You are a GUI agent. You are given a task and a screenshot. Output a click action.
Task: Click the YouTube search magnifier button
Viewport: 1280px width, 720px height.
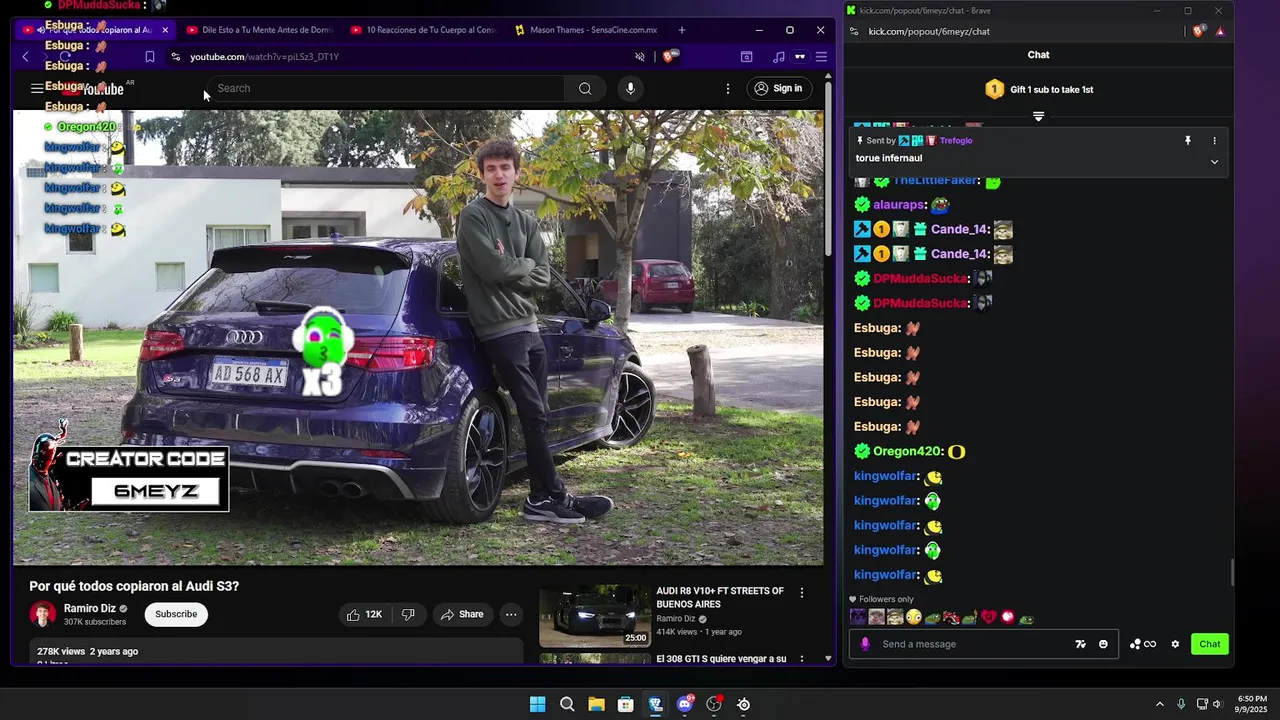tap(585, 88)
